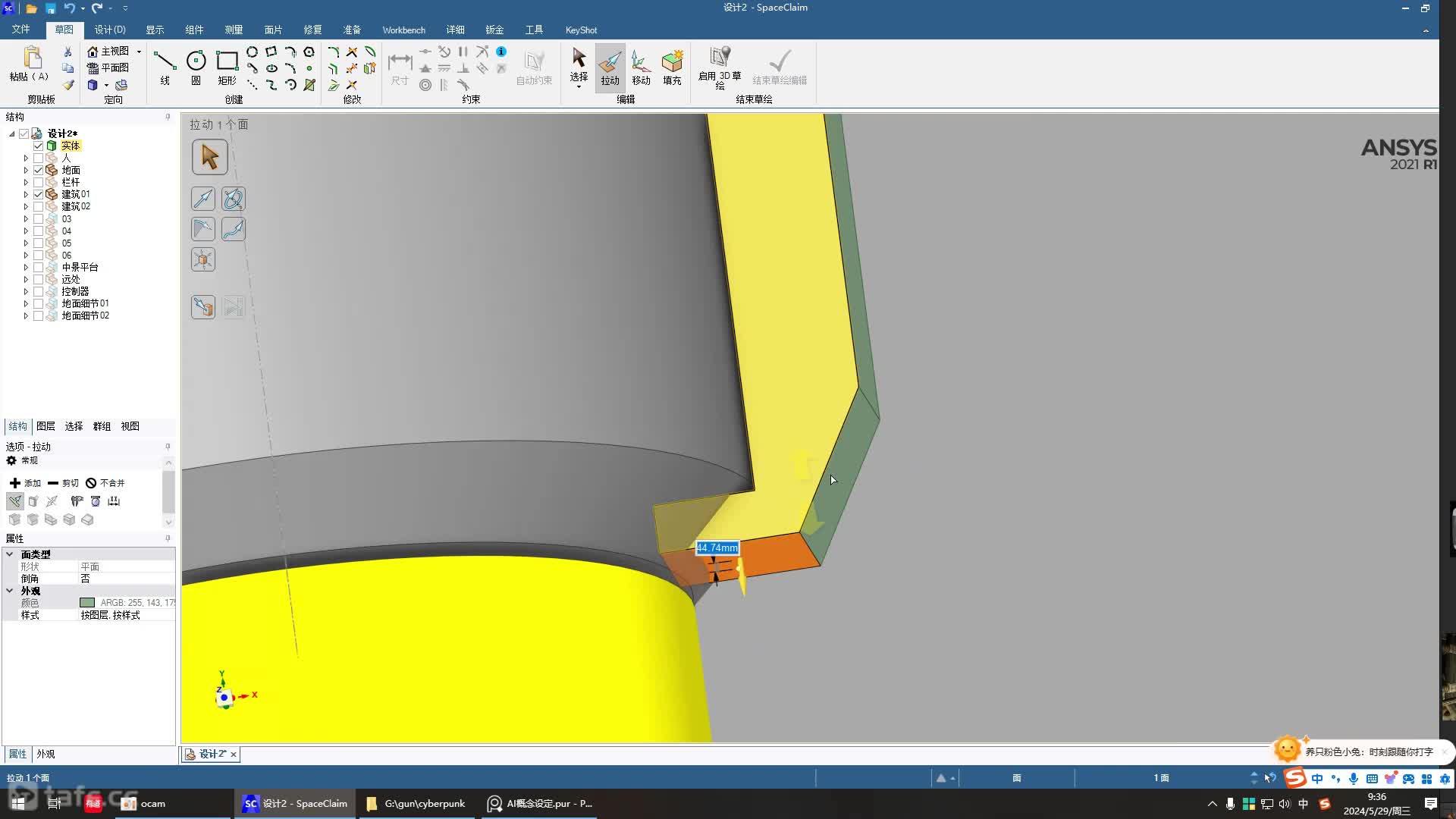Click the 样式 value 按图层, 按样式
The width and height of the screenshot is (1456, 819).
111,615
